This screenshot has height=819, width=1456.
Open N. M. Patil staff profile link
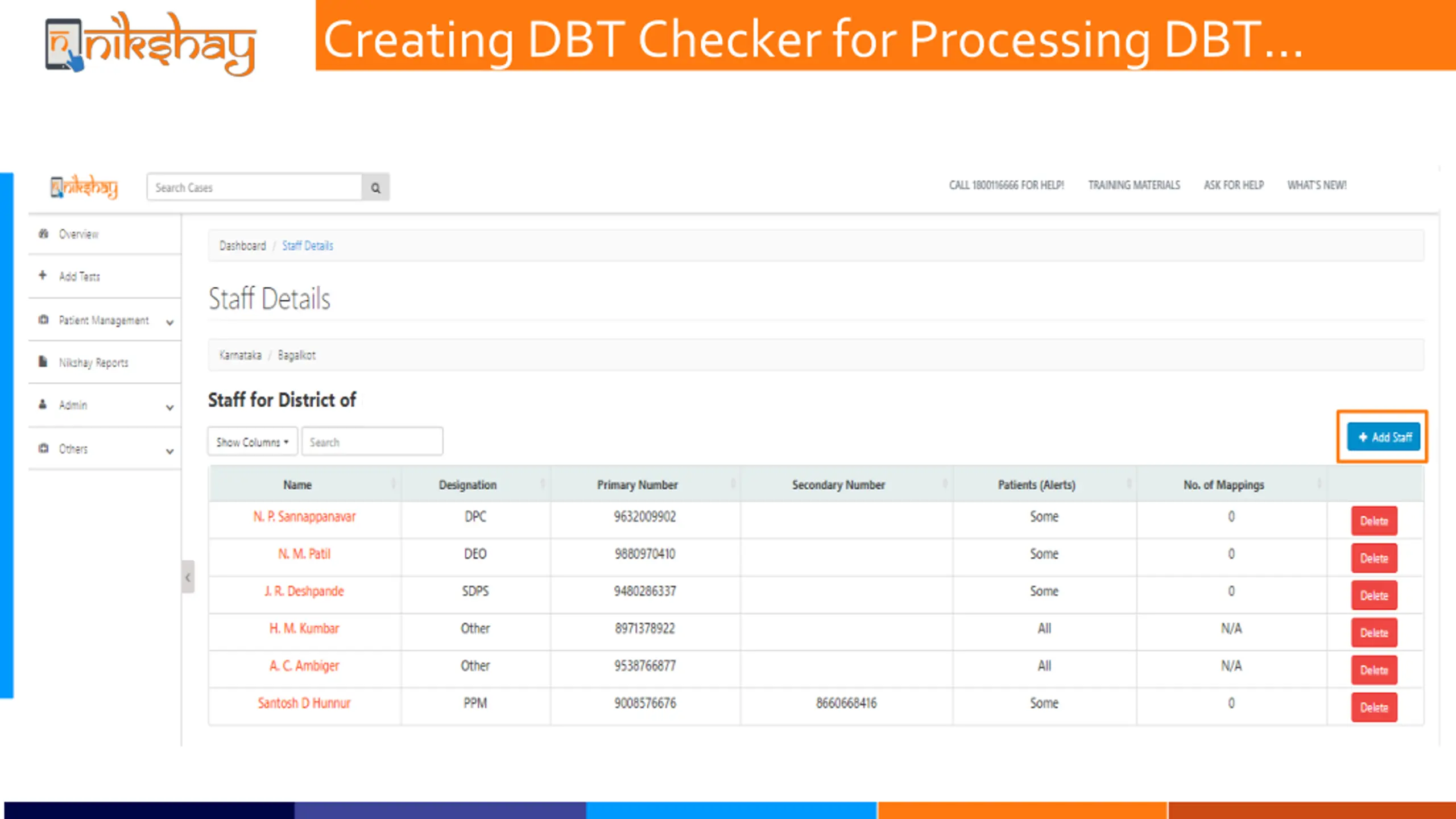pyautogui.click(x=304, y=554)
